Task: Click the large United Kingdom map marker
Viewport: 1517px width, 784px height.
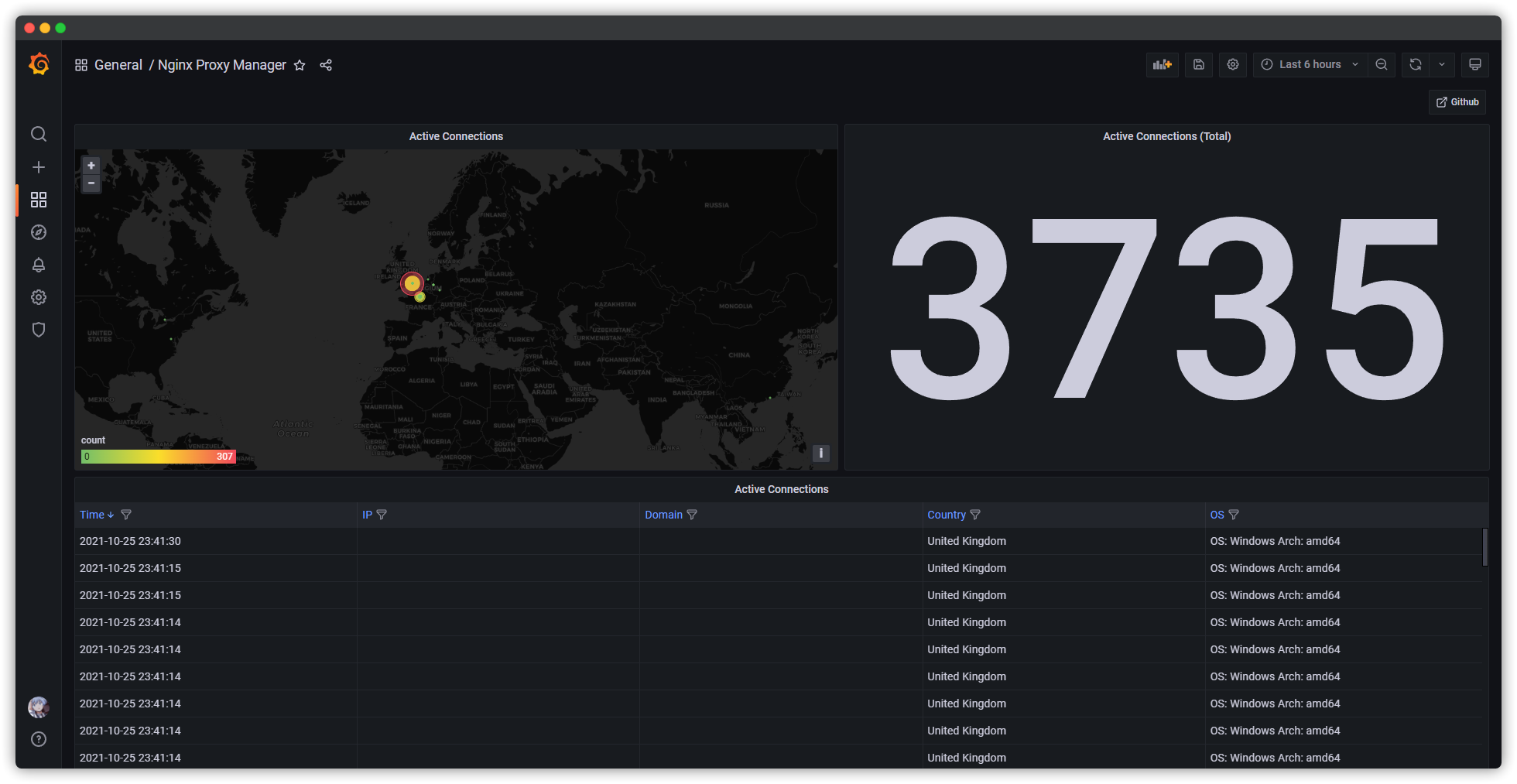Action: click(x=412, y=283)
